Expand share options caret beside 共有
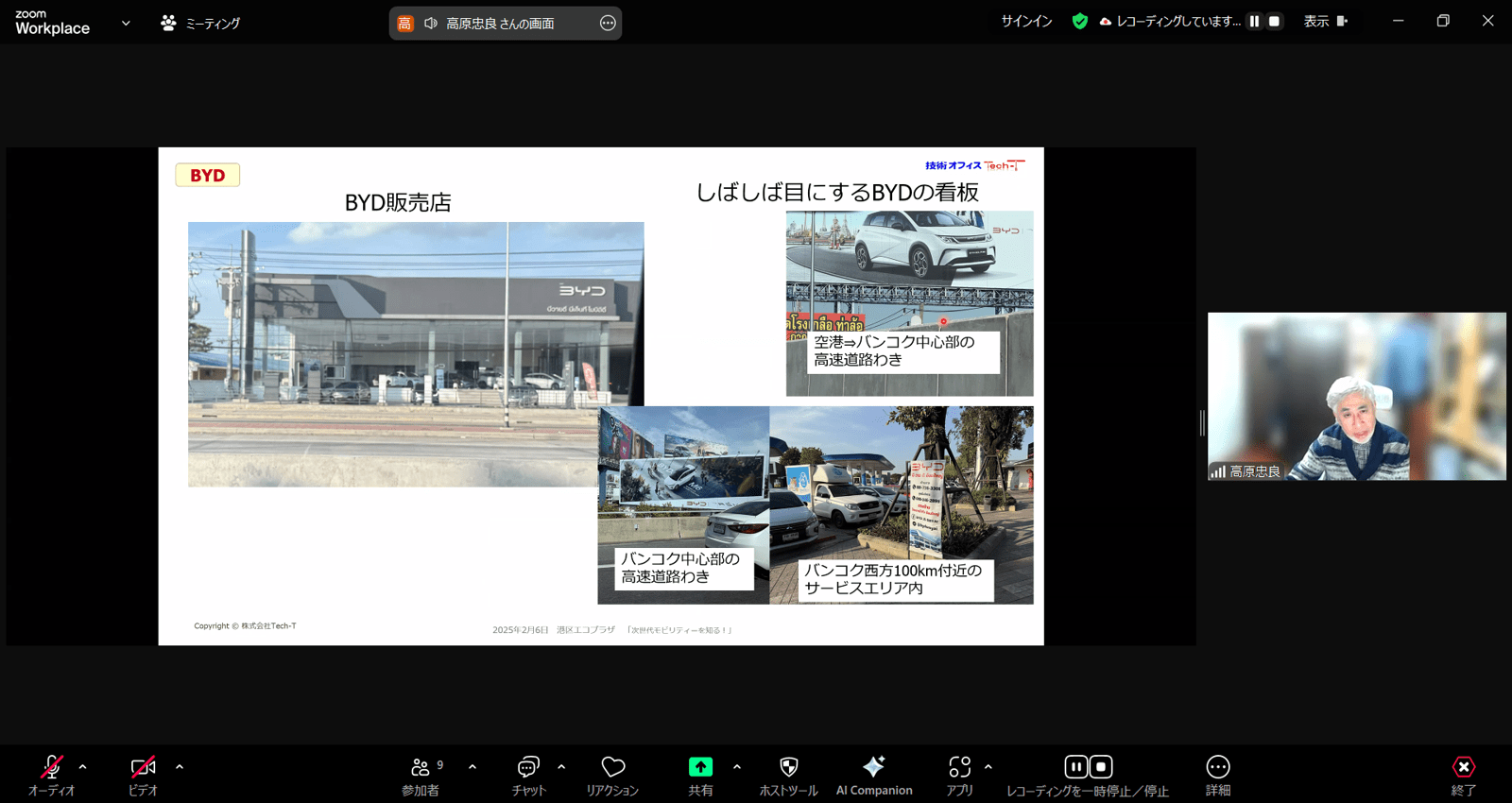Viewport: 1512px width, 803px height. (737, 767)
